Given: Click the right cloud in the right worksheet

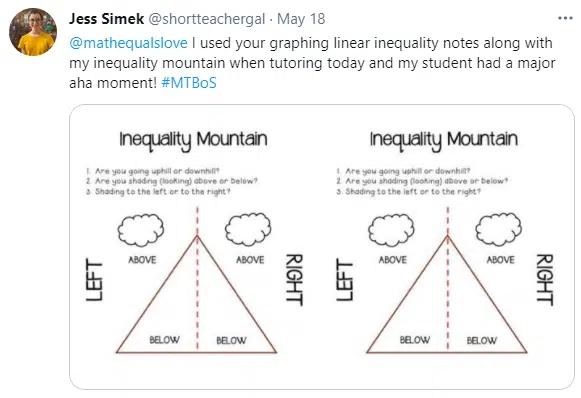Looking at the screenshot, I should point(499,229).
